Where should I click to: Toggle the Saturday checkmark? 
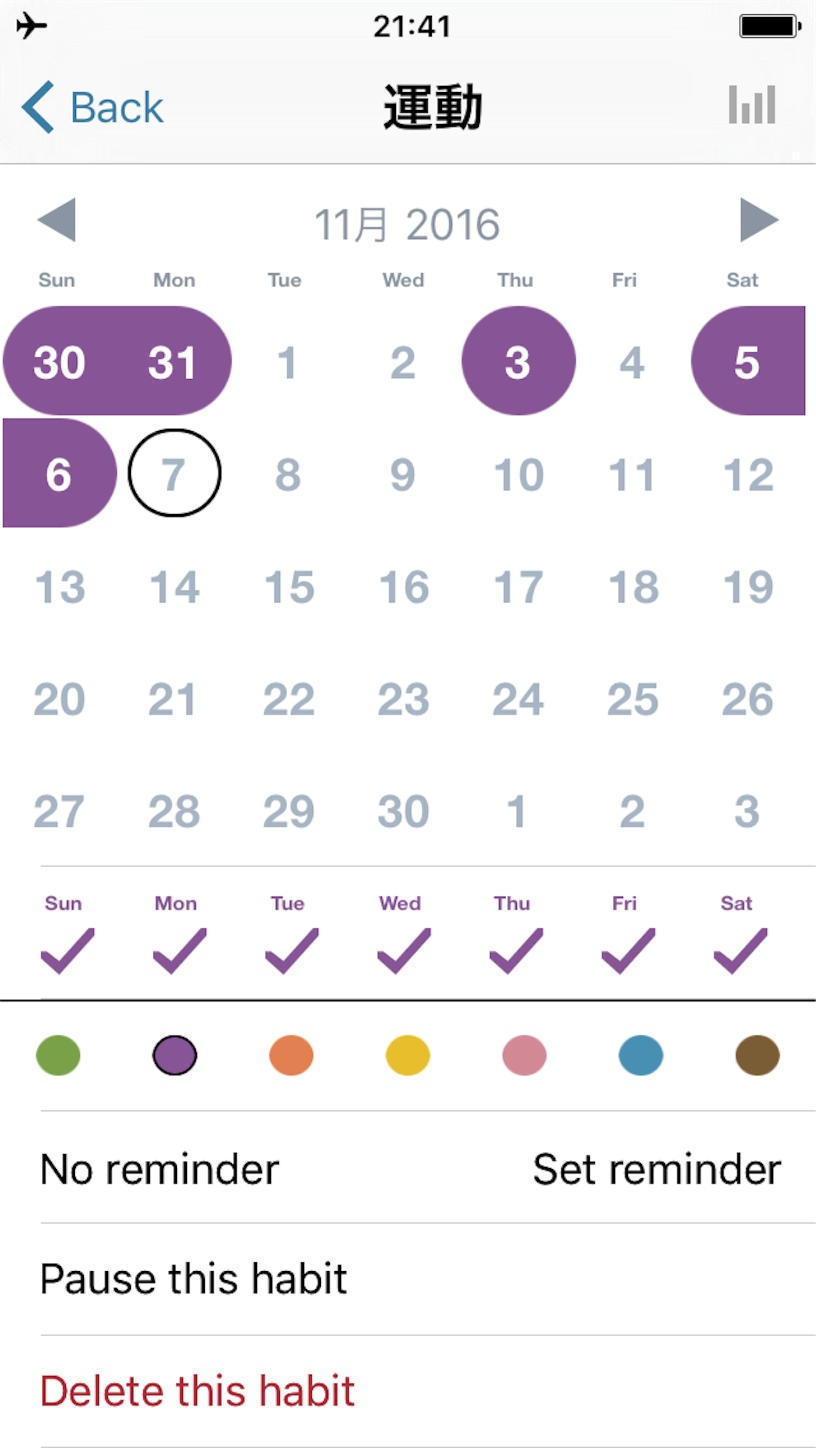[x=740, y=951]
